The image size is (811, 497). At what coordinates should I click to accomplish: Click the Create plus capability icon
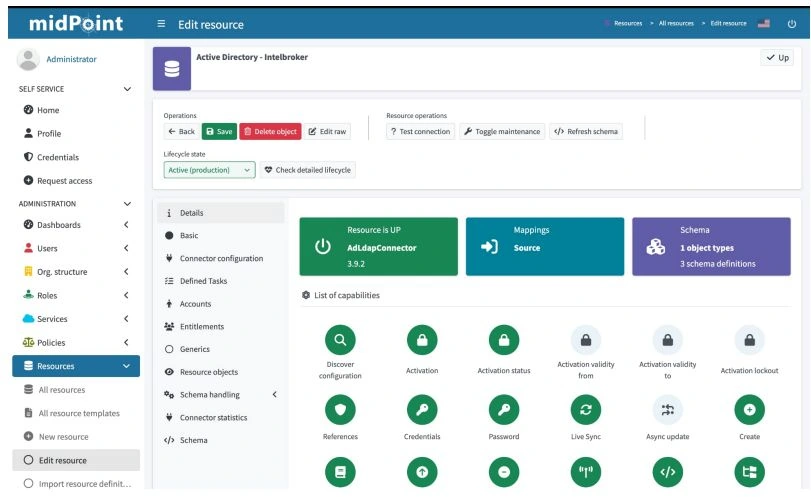749,410
